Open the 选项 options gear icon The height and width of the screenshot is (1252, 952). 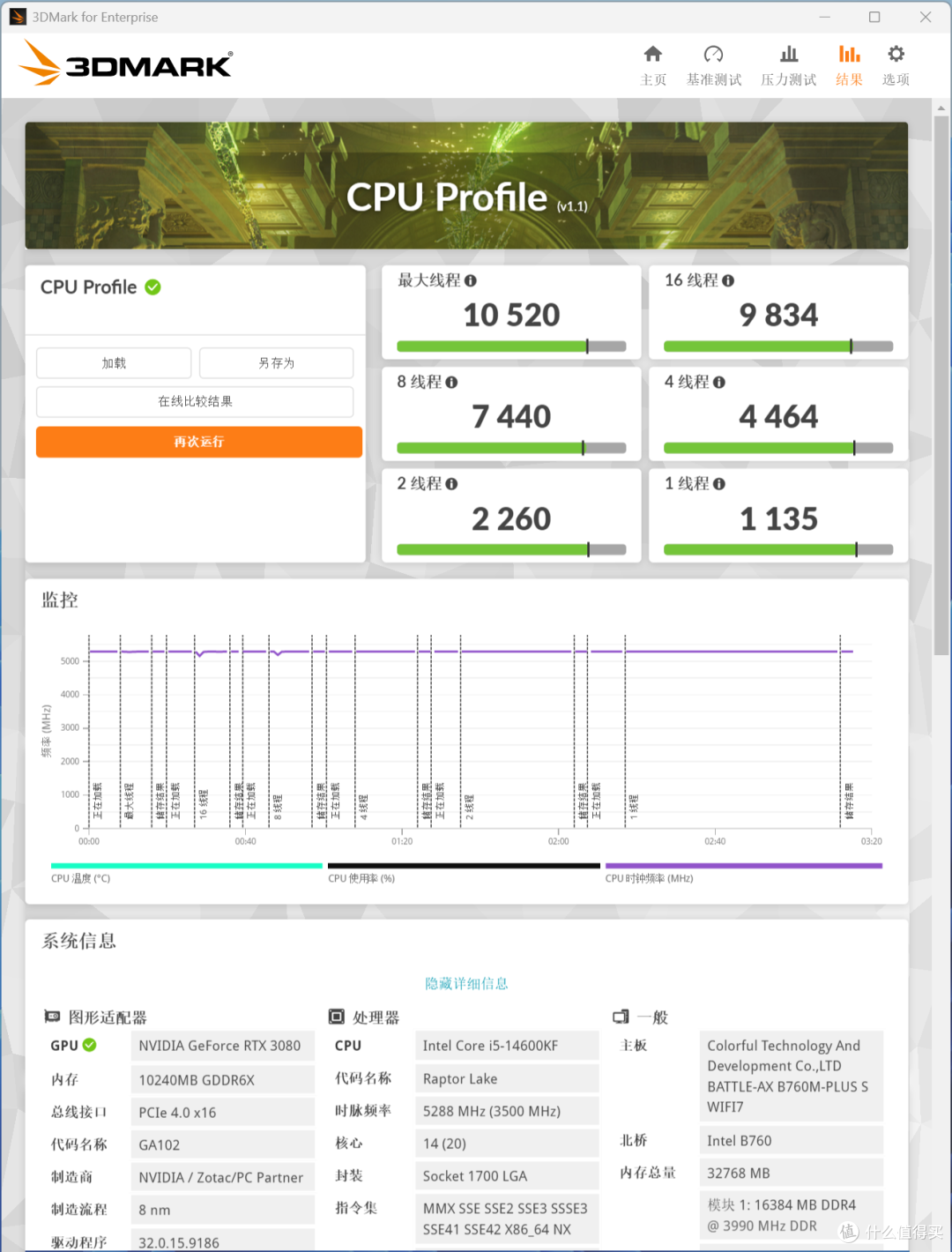pyautogui.click(x=896, y=55)
